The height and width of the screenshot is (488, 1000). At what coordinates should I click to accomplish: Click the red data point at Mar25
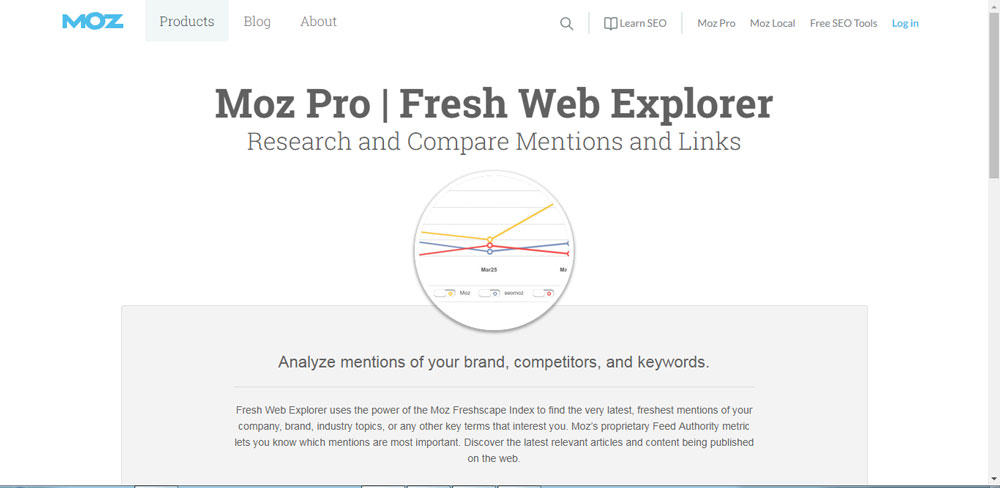click(490, 245)
